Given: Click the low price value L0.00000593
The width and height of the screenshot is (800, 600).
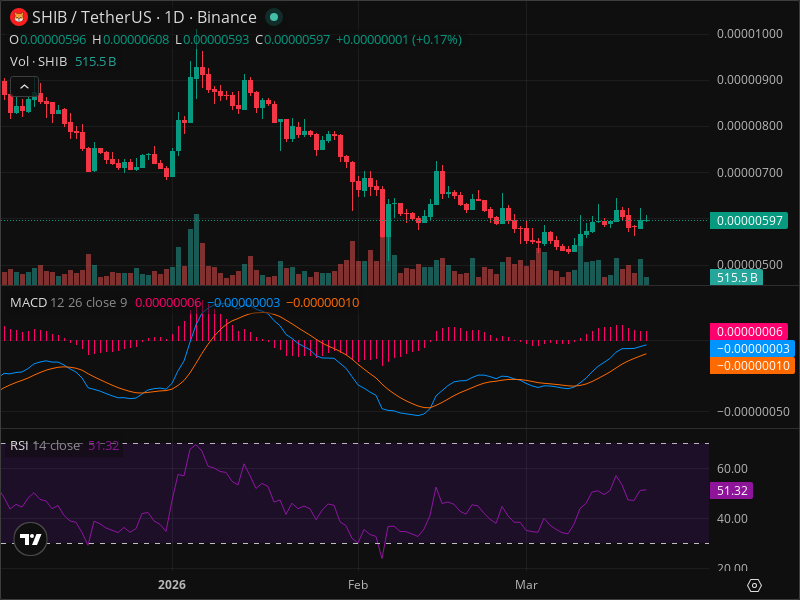Looking at the screenshot, I should coord(212,40).
